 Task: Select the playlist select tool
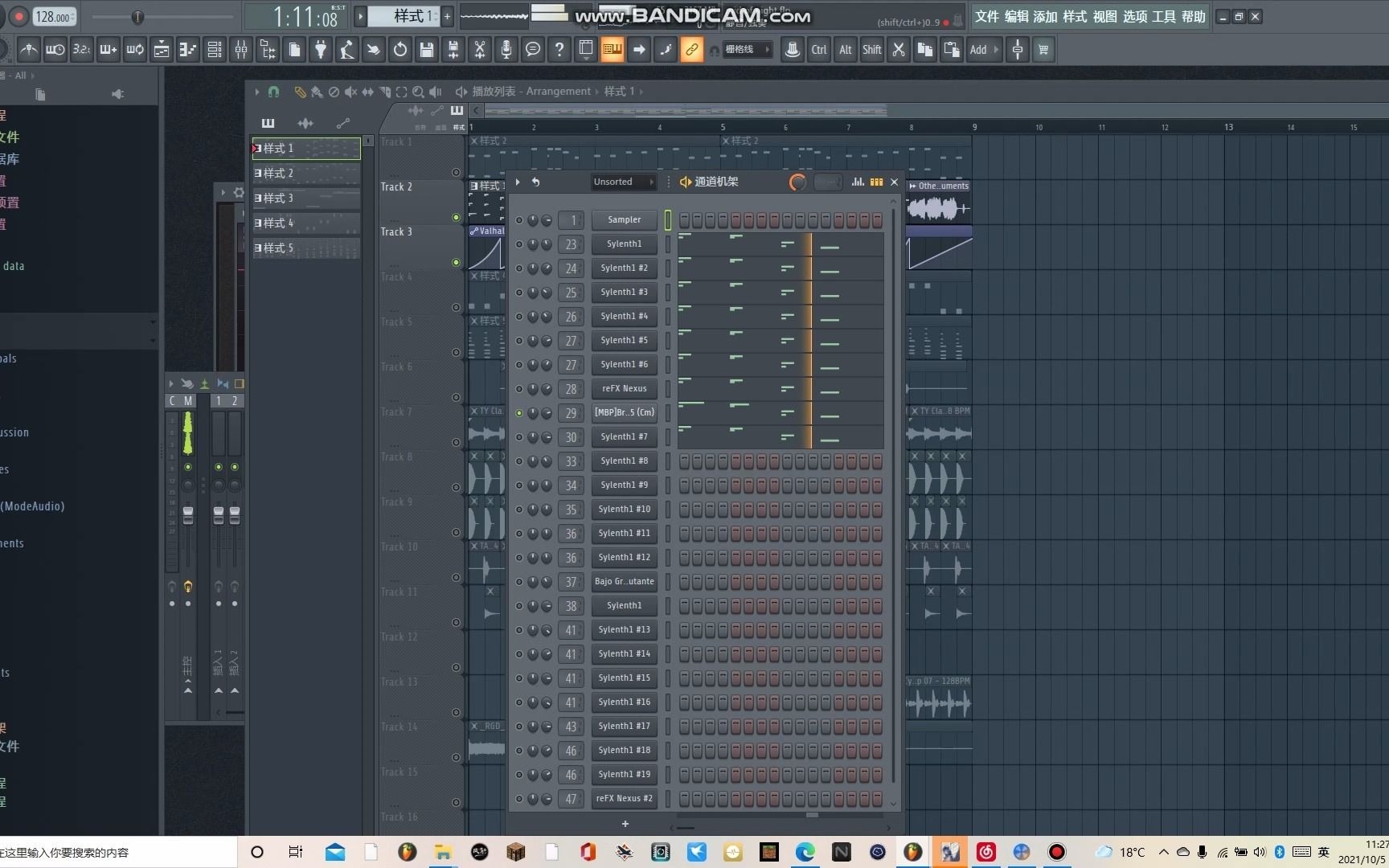pos(401,92)
